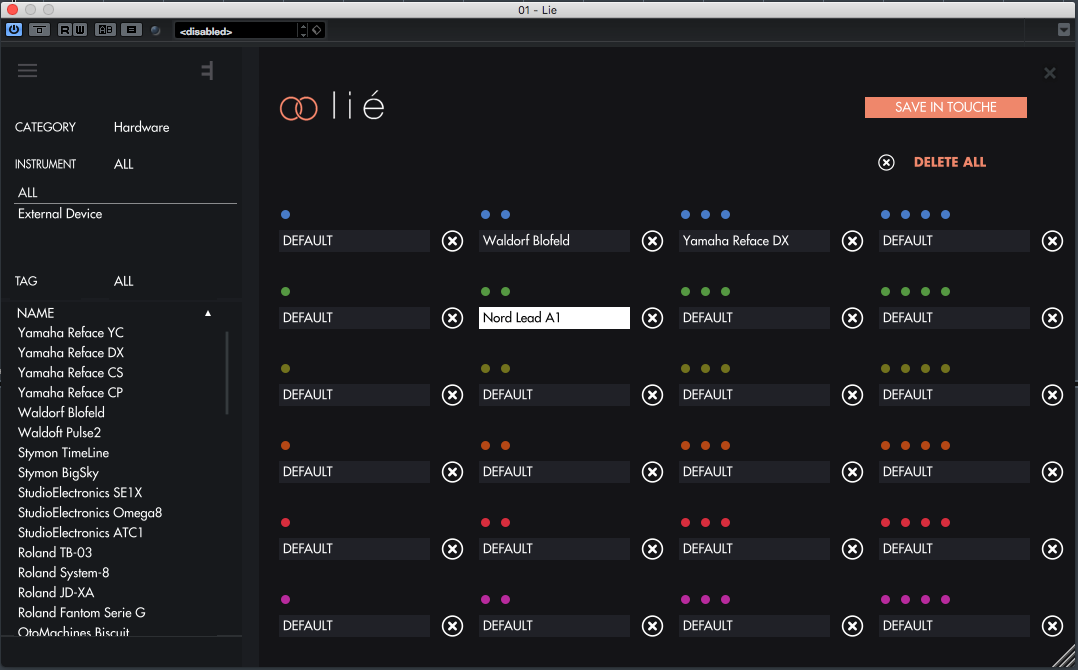Screen dimensions: 1078x670
Task: Toggle the plugin bypass power button
Action: coord(14,30)
